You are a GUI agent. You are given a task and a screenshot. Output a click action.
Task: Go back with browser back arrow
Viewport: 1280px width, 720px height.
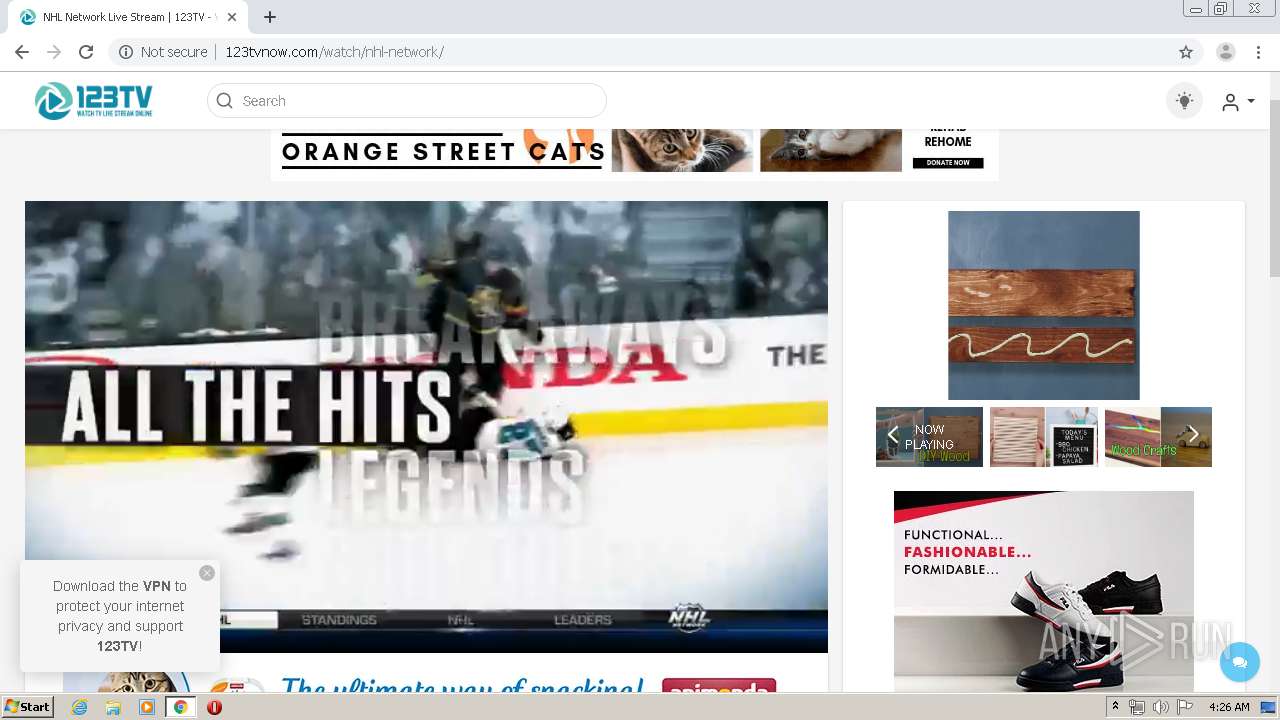[x=22, y=52]
